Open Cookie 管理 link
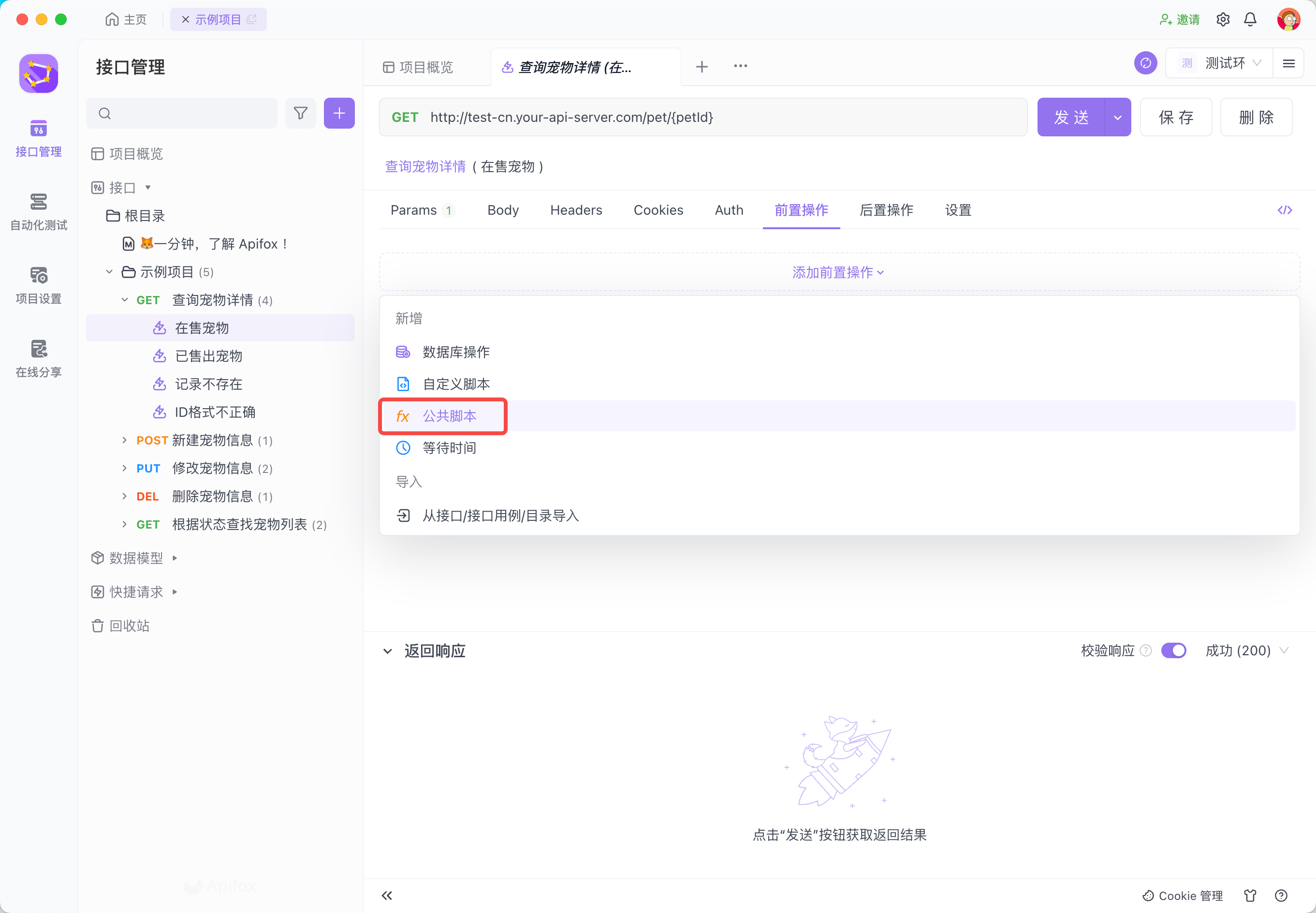Image resolution: width=1316 pixels, height=913 pixels. pyautogui.click(x=1182, y=895)
